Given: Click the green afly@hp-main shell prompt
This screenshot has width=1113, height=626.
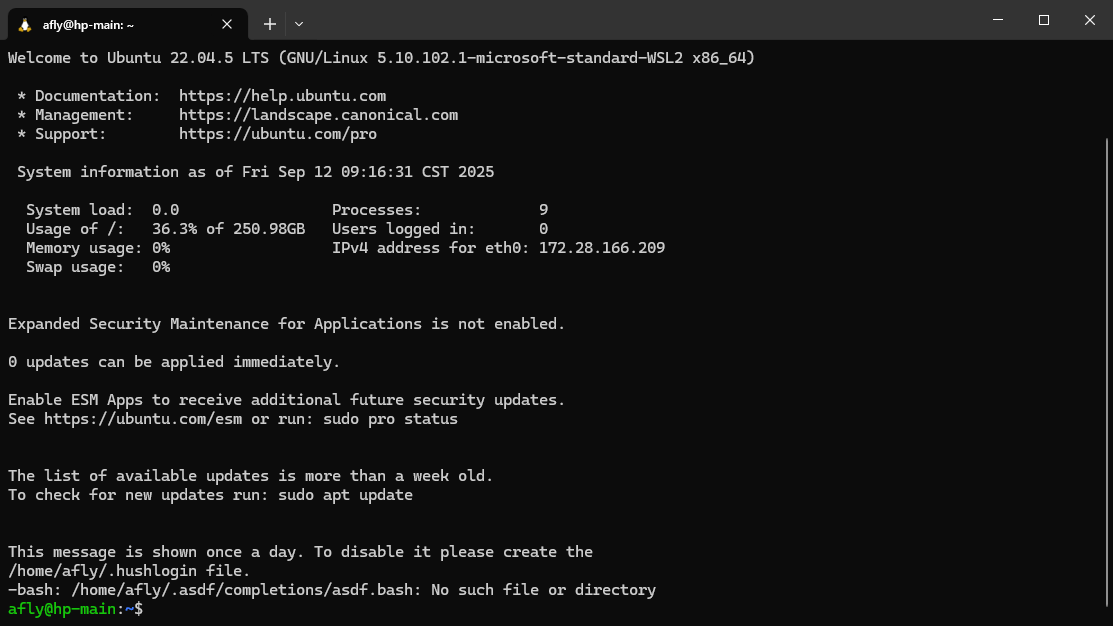Looking at the screenshot, I should coord(75,610).
